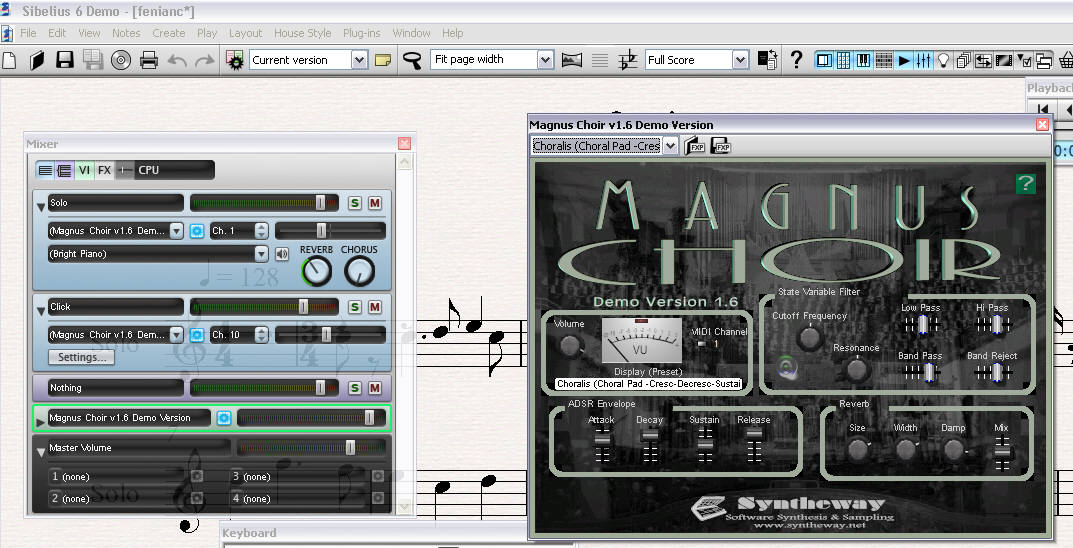The image size is (1073, 548).
Task: Open the Plug-ins menu
Action: pyautogui.click(x=361, y=33)
